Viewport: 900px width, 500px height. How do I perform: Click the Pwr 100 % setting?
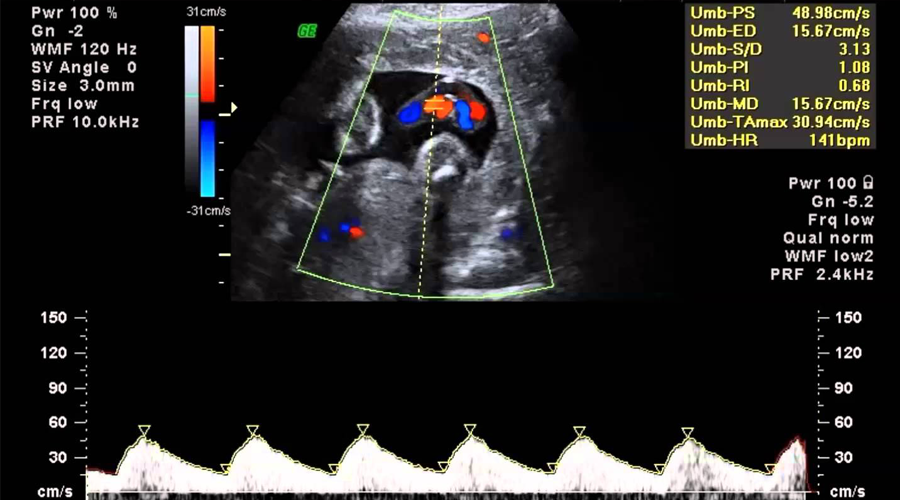[74, 13]
